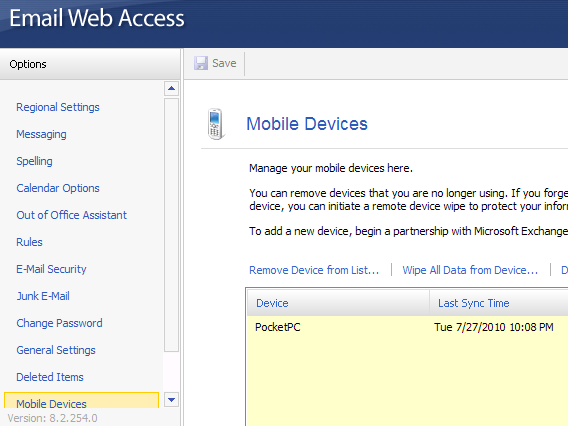
Task: Sort by Last Sync Time column header
Action: [499, 303]
